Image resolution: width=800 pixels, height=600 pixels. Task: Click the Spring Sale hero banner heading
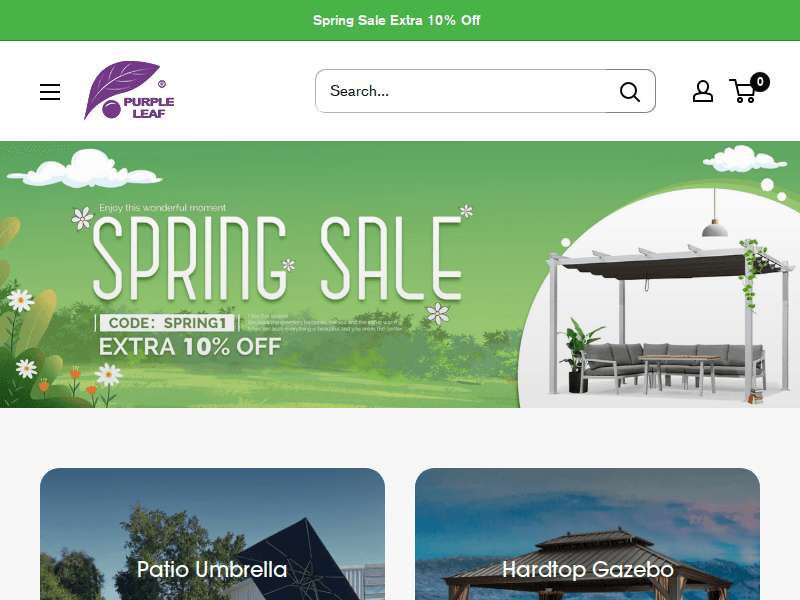coord(277,258)
